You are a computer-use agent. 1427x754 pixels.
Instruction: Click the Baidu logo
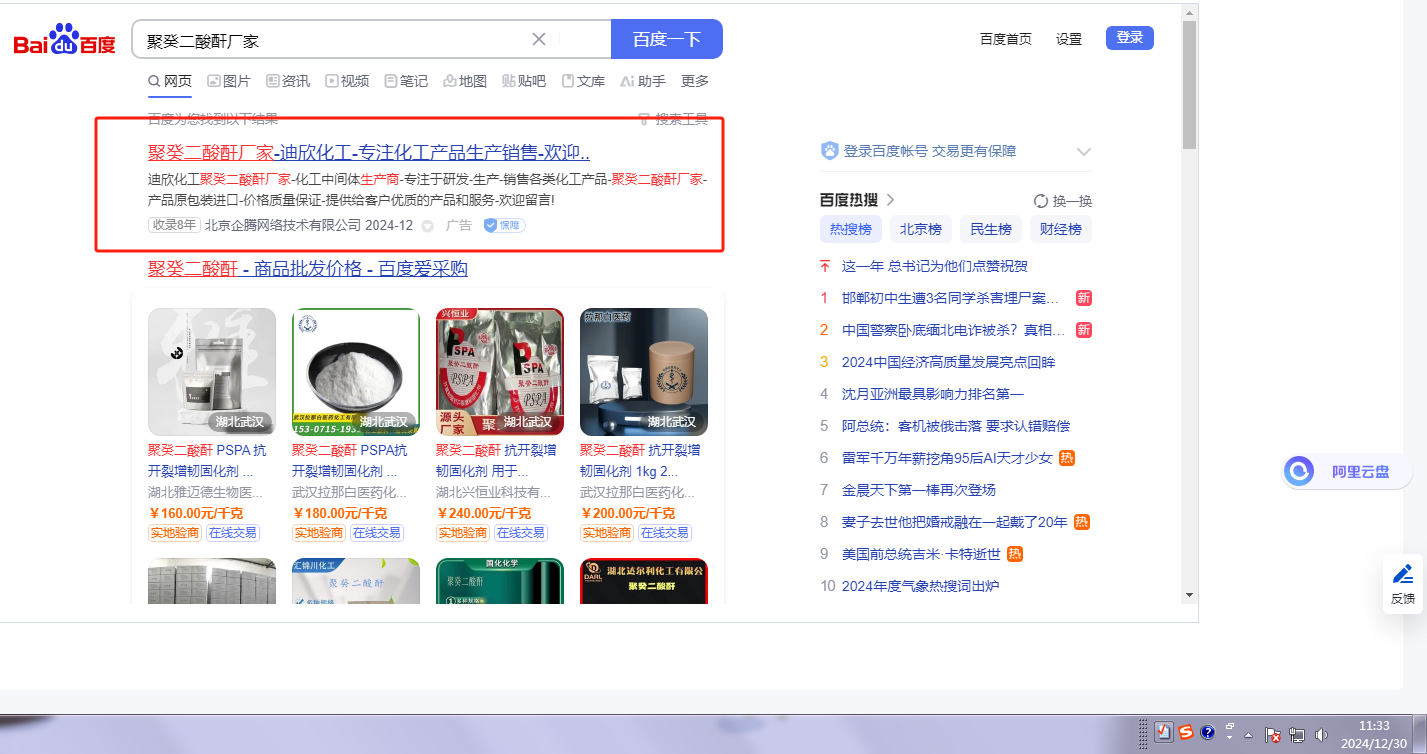[x=65, y=40]
